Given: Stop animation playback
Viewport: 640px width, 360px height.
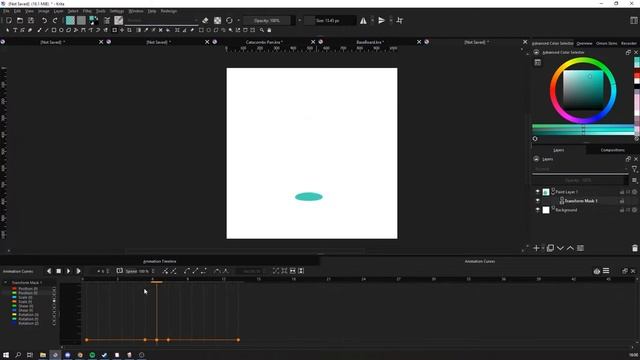Looking at the screenshot, I should click(x=58, y=271).
